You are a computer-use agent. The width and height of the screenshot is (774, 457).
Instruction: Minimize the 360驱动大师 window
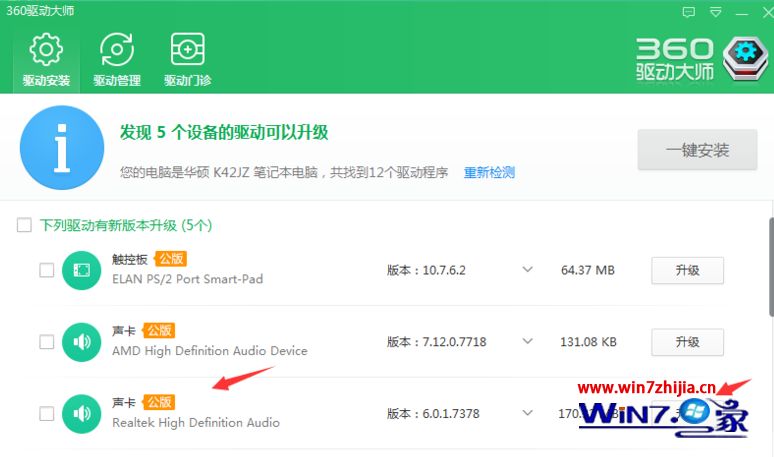pyautogui.click(x=742, y=13)
